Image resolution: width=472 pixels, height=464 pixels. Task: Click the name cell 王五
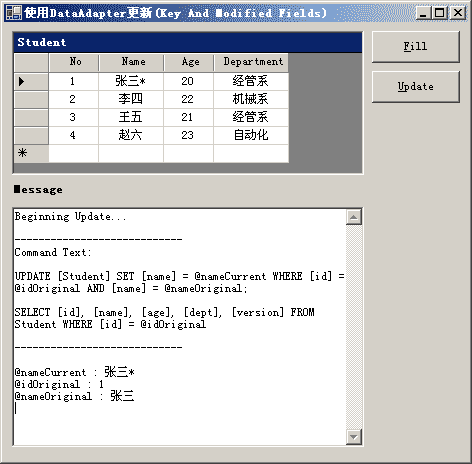pos(131,117)
